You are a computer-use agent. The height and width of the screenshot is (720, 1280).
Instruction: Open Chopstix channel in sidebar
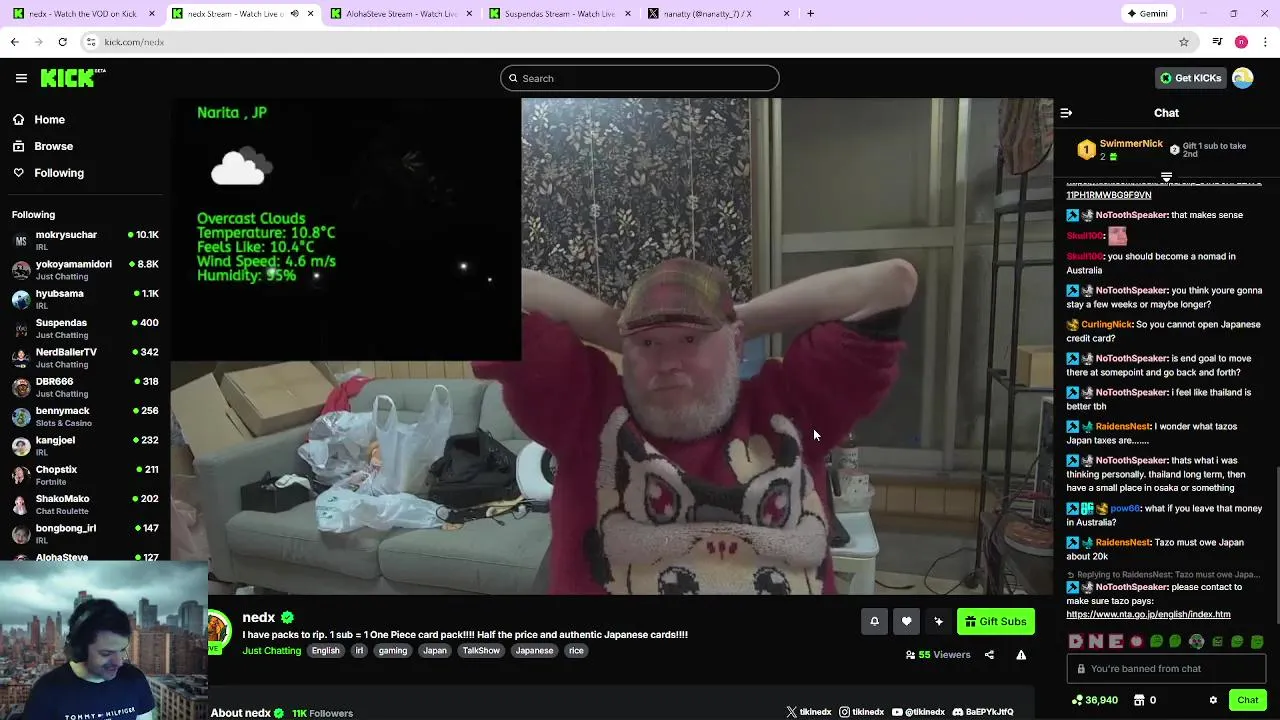[85, 475]
